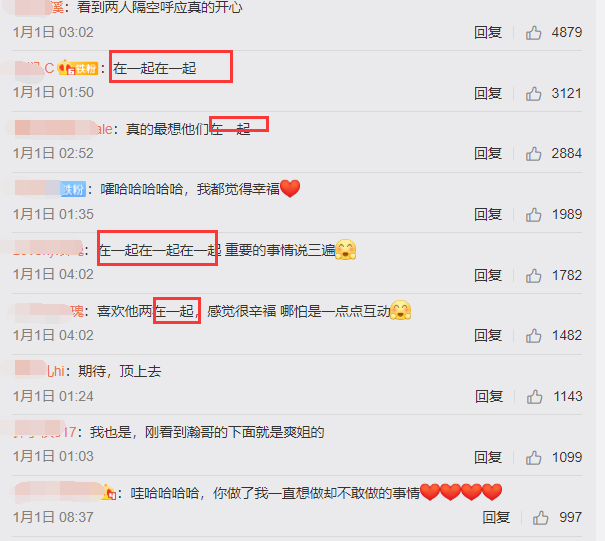Like the 期待，顶上去 comment
The image size is (605, 541).
(x=534, y=397)
